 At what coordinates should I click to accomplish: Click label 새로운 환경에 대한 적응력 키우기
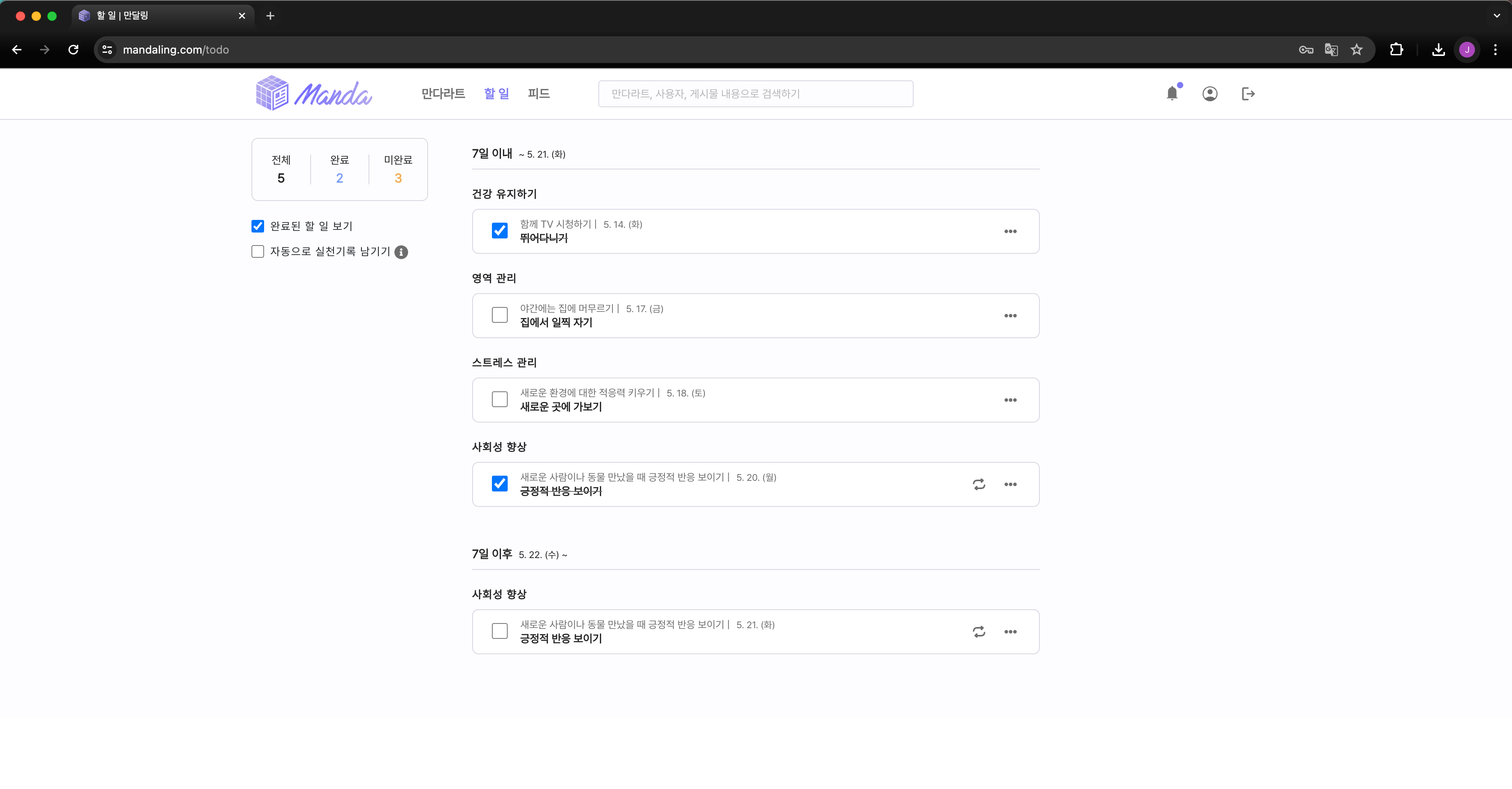(x=587, y=393)
